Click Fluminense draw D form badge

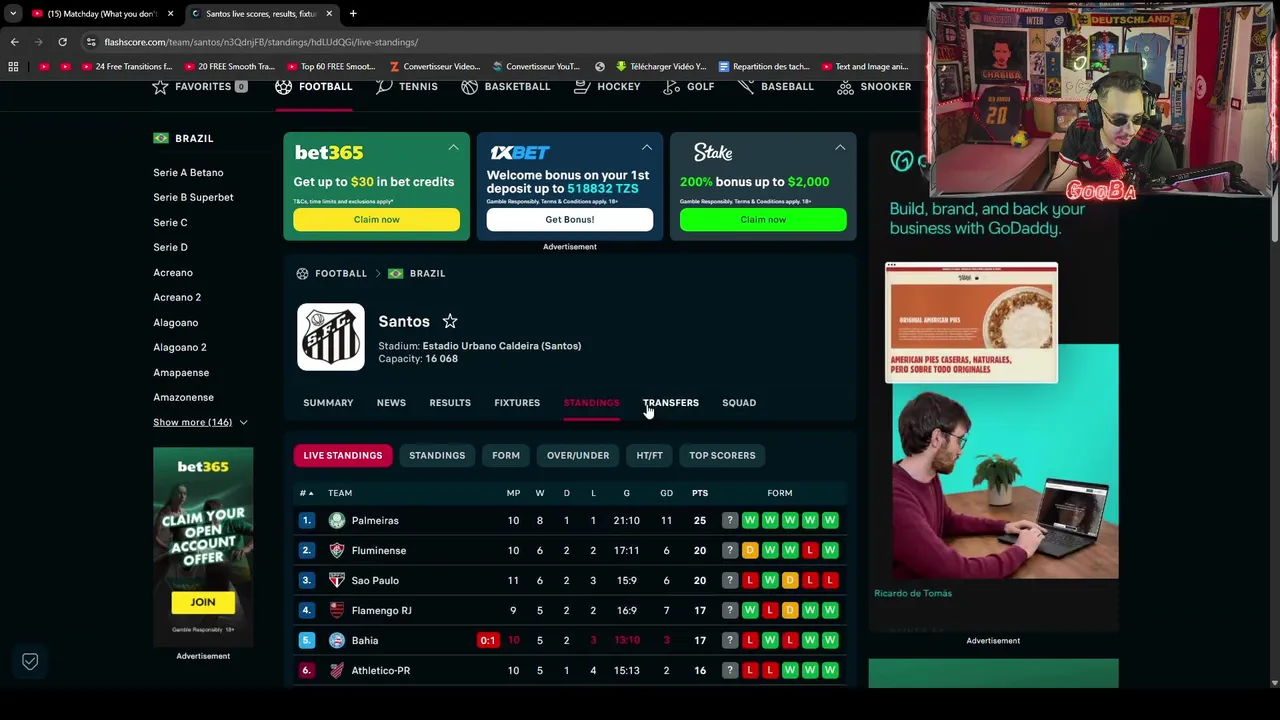pos(750,551)
